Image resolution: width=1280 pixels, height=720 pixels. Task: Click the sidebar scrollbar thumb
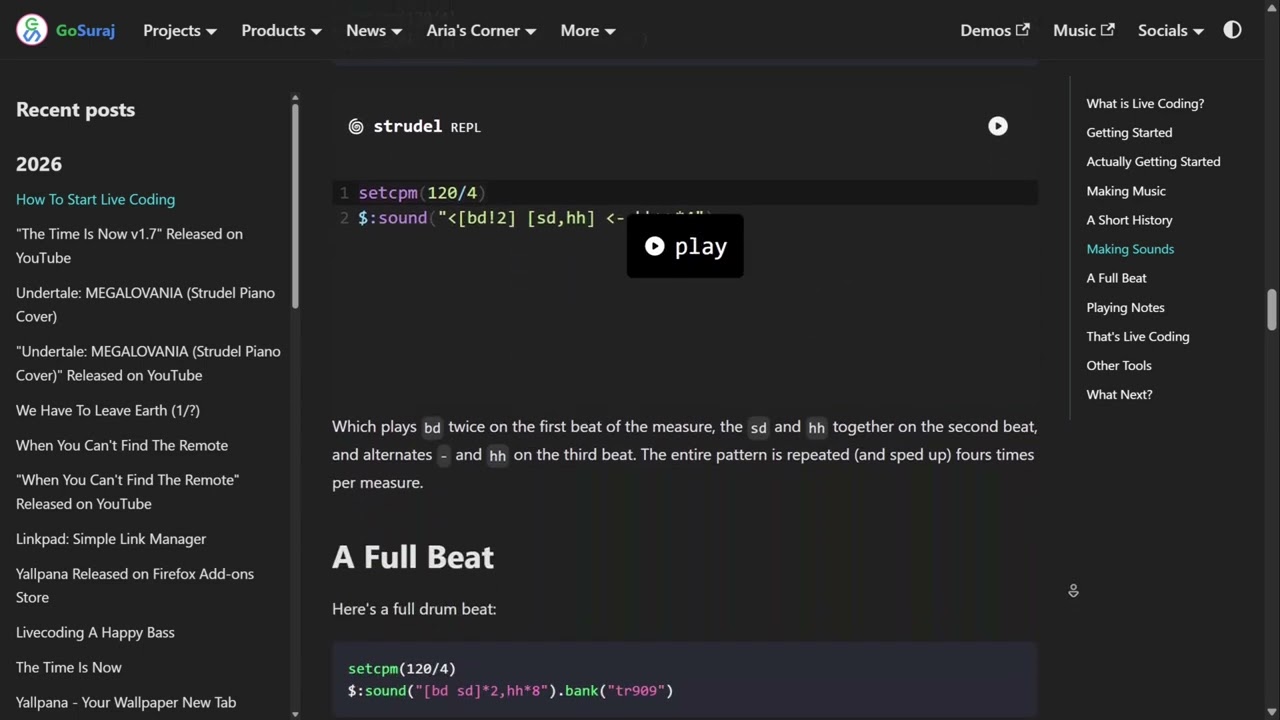(x=295, y=205)
